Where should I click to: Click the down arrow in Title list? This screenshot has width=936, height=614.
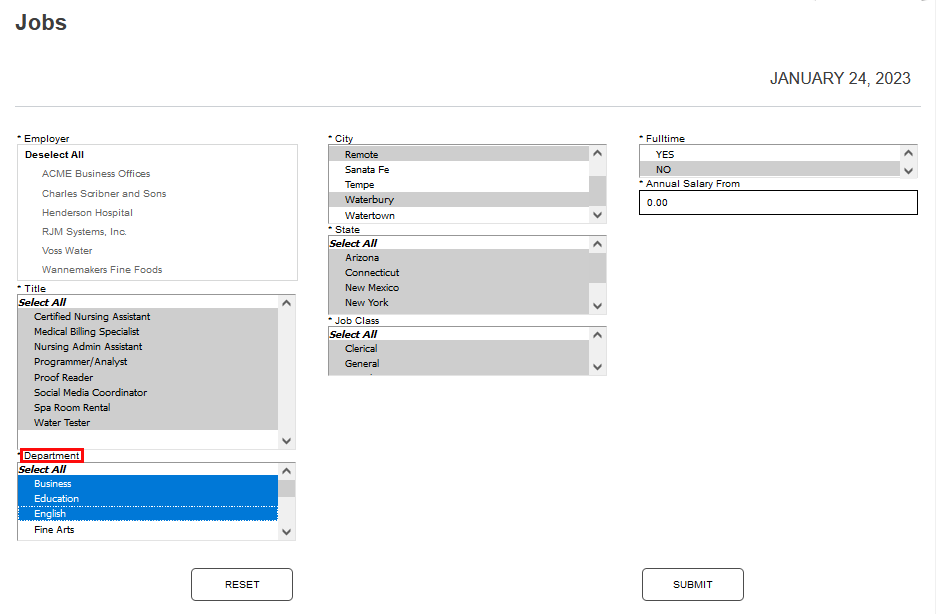287,440
